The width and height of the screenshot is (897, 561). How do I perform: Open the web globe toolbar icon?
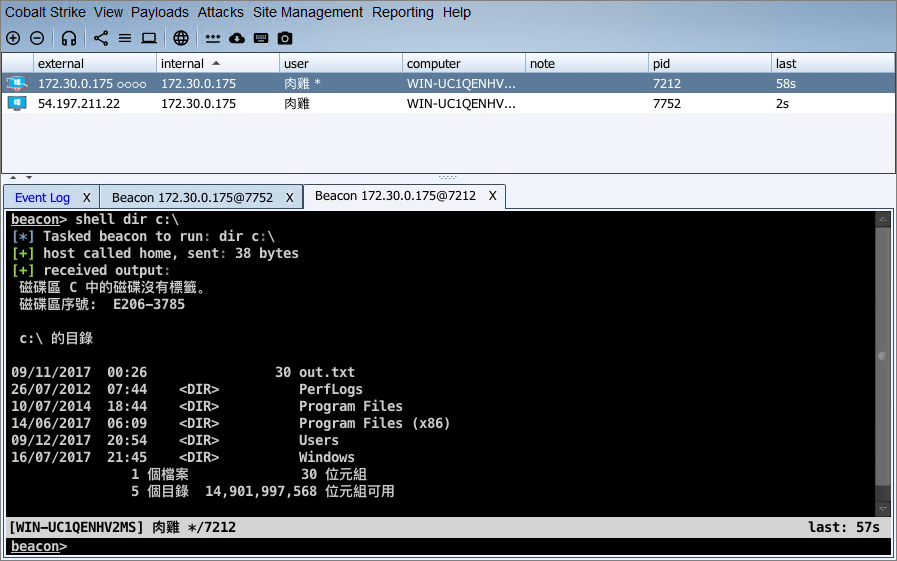point(181,38)
